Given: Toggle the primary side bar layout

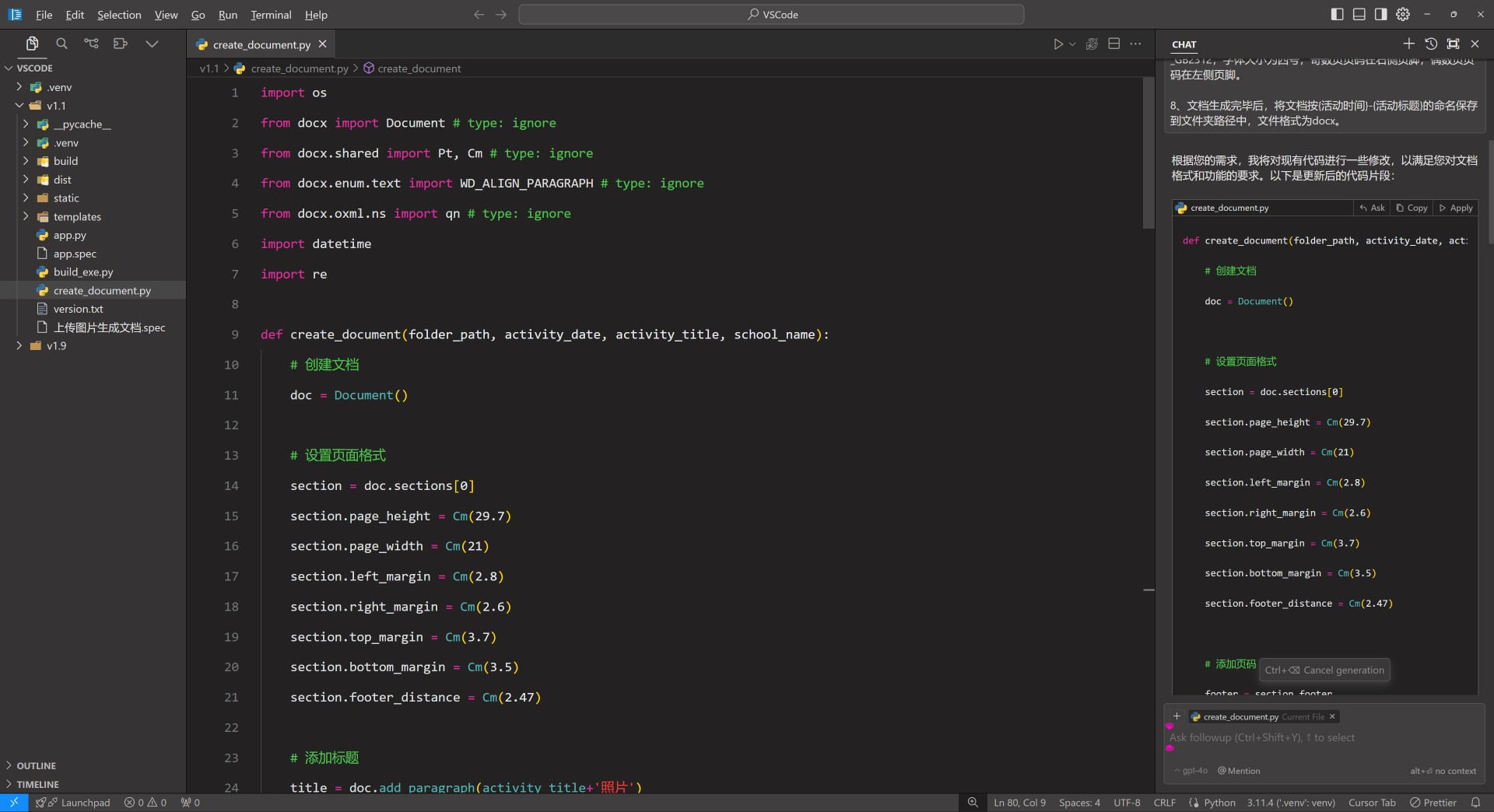Looking at the screenshot, I should (1337, 14).
